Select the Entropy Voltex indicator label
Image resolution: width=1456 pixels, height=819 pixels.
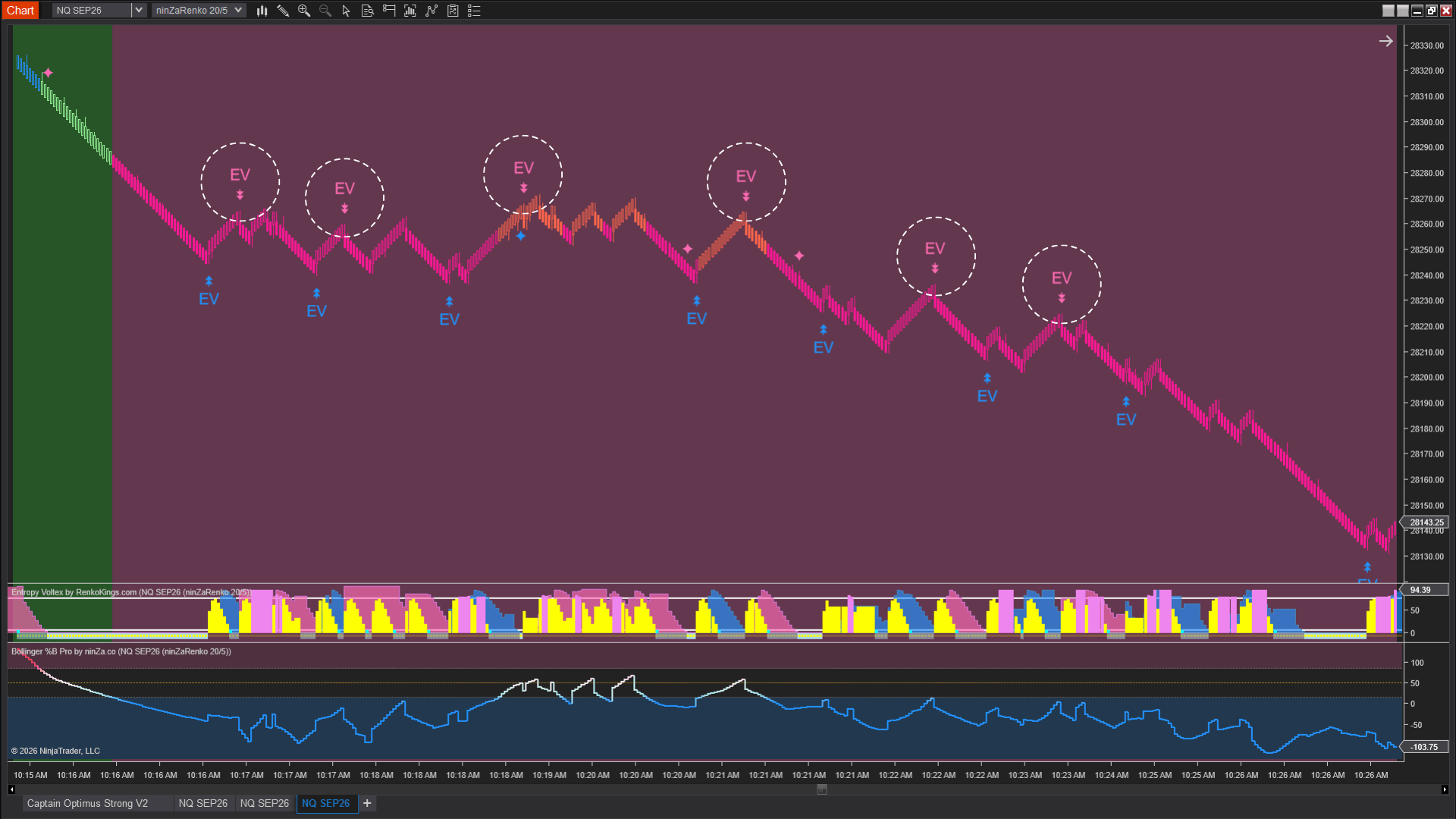pos(130,592)
